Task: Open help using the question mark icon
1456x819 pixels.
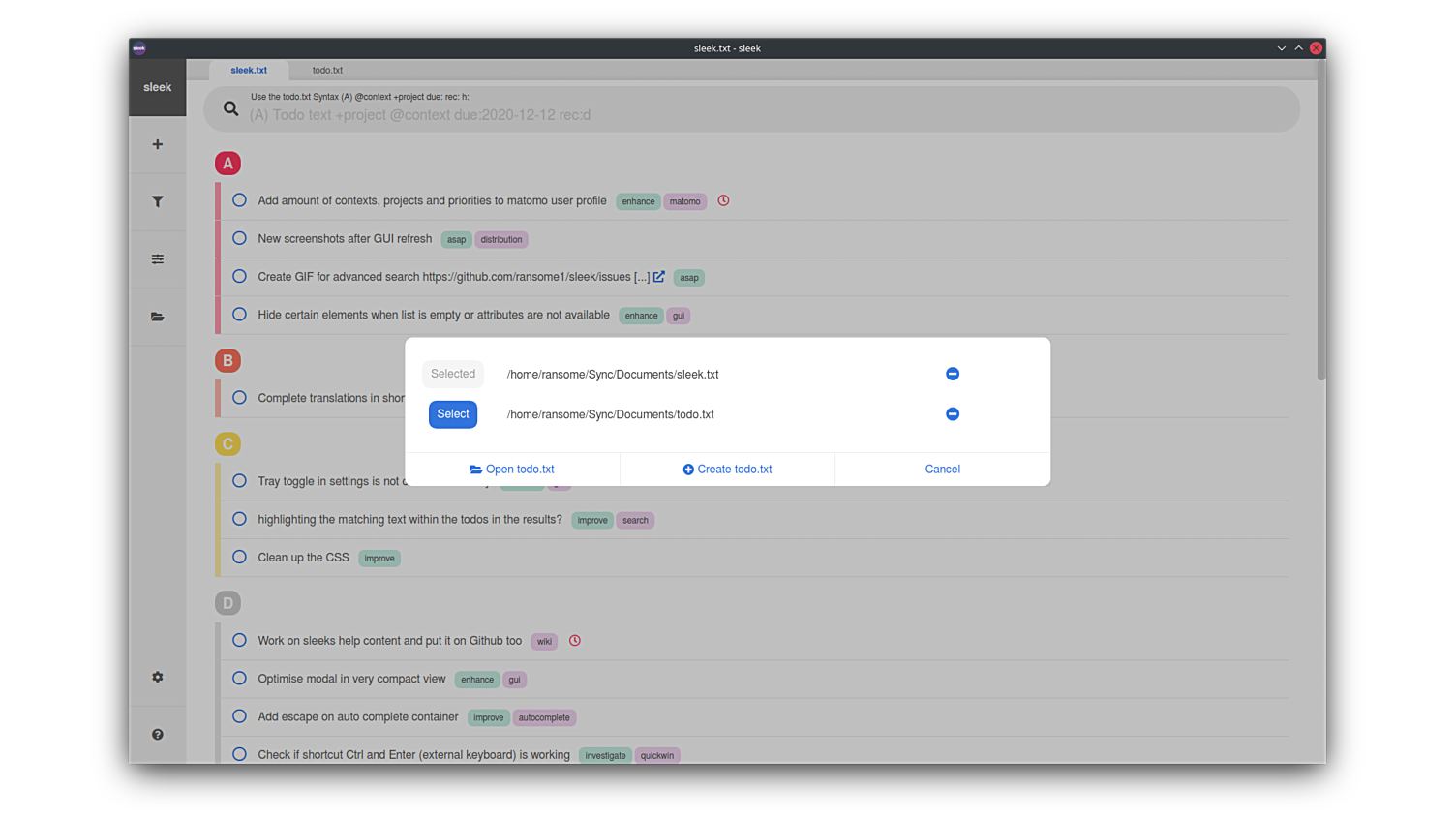Action: [157, 734]
